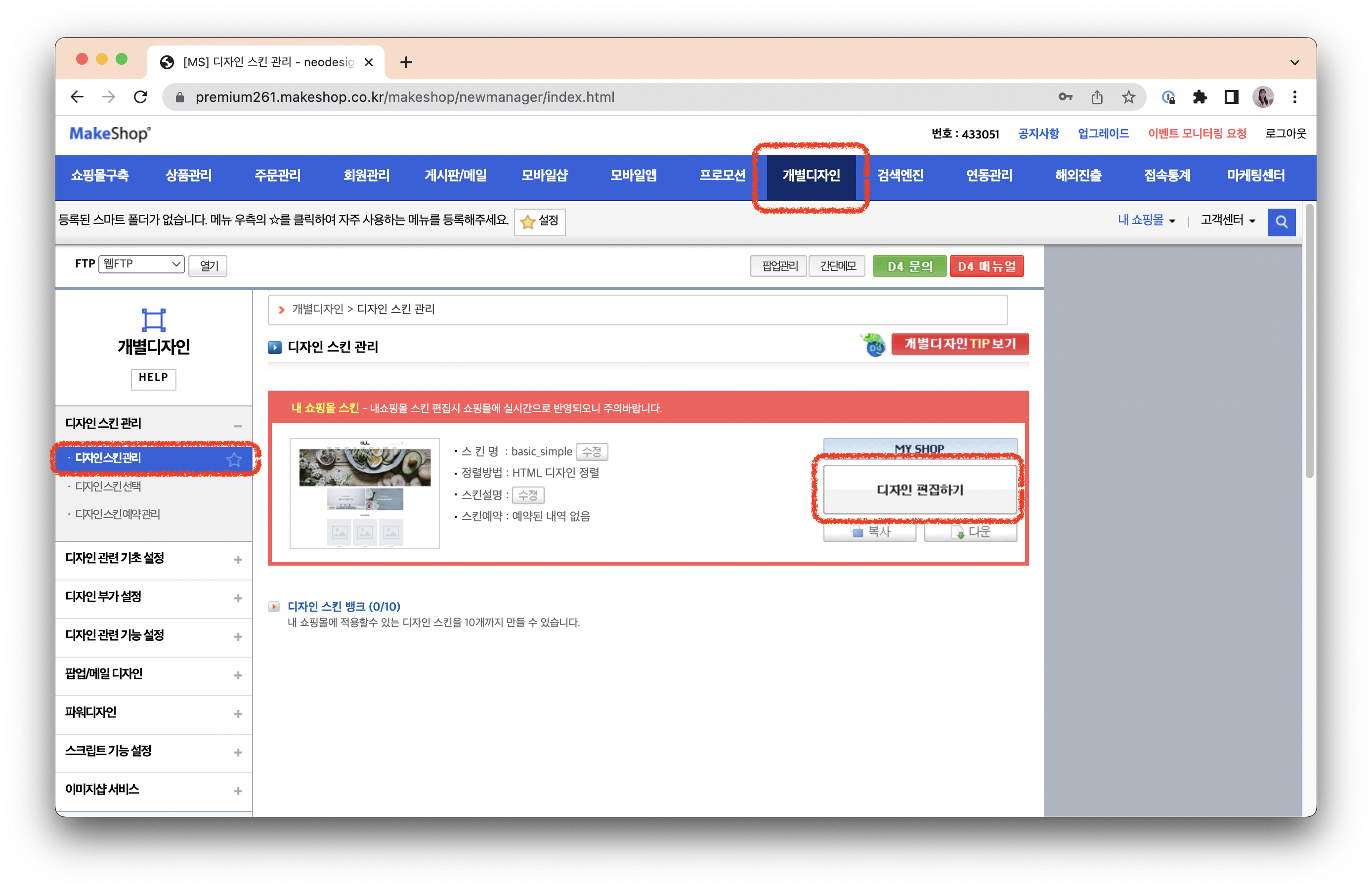This screenshot has width=1372, height=890.
Task: Select the 개별디자인 navigation tab
Action: coord(811,176)
